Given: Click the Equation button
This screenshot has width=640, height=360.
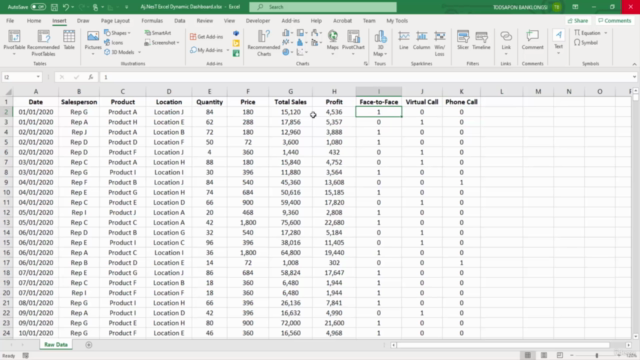Looking at the screenshot, I should click(588, 33).
